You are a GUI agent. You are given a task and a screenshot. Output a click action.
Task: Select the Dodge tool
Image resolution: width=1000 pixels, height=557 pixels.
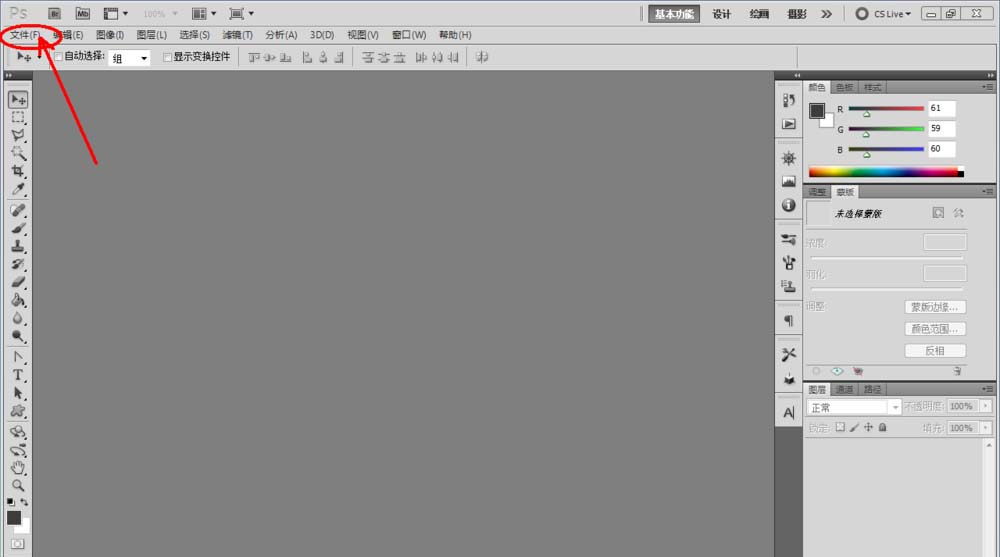pos(18,336)
